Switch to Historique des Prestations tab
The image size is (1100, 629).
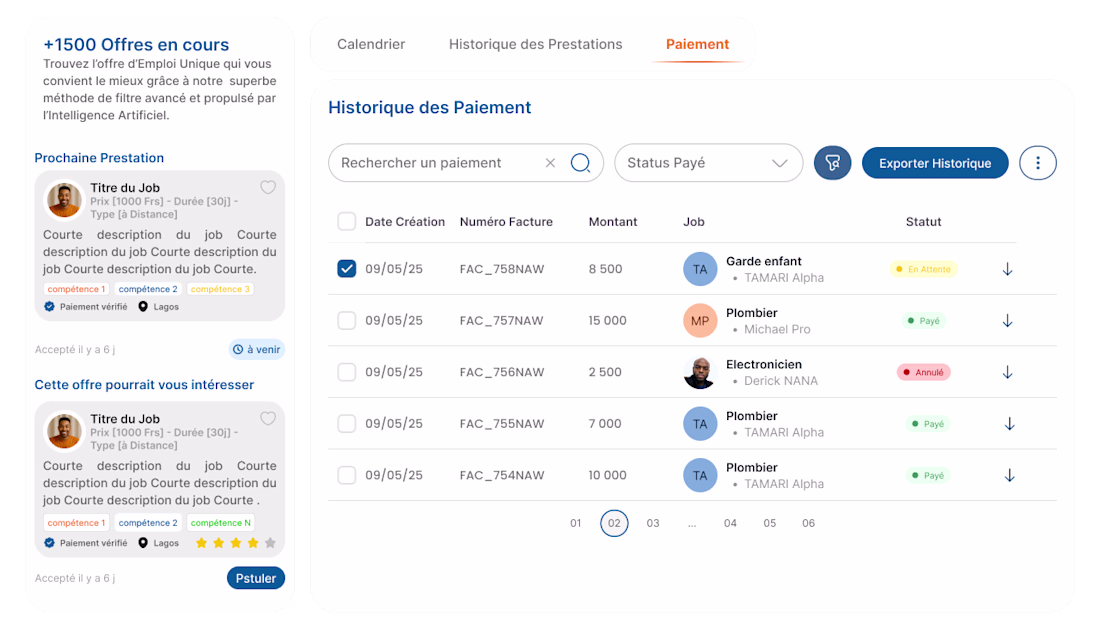coord(535,44)
